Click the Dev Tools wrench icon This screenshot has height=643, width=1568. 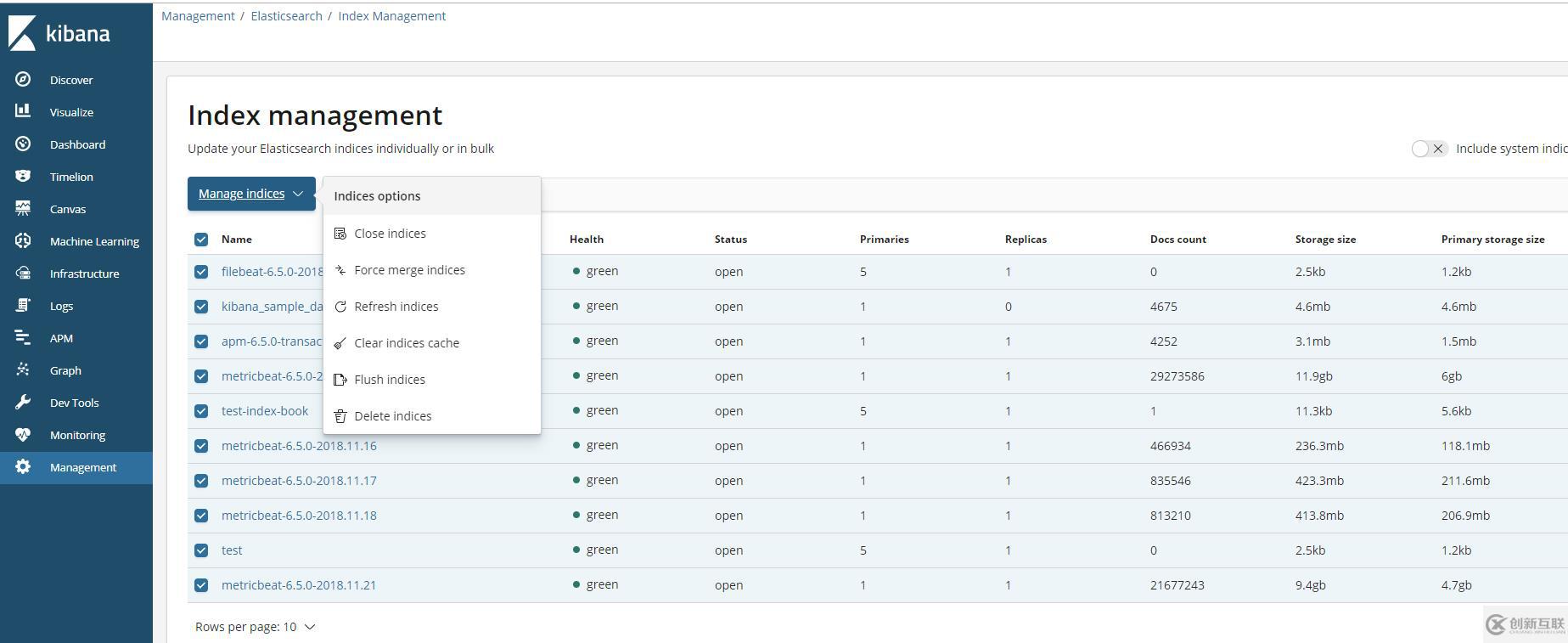point(23,402)
